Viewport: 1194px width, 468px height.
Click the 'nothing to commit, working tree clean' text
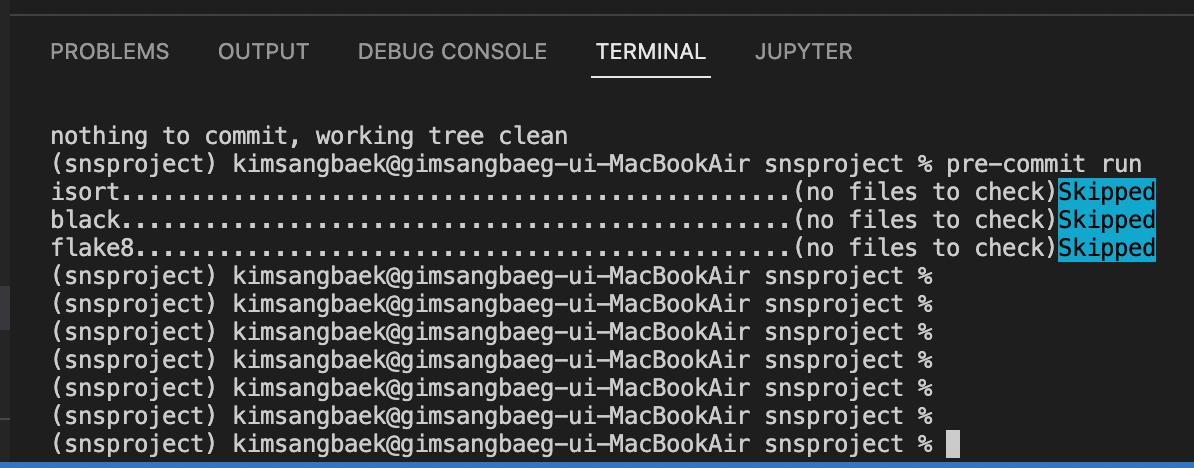309,136
